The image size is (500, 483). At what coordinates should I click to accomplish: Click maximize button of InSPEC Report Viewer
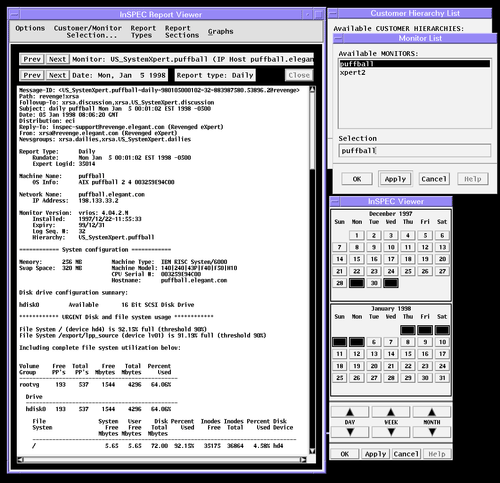point(319,15)
